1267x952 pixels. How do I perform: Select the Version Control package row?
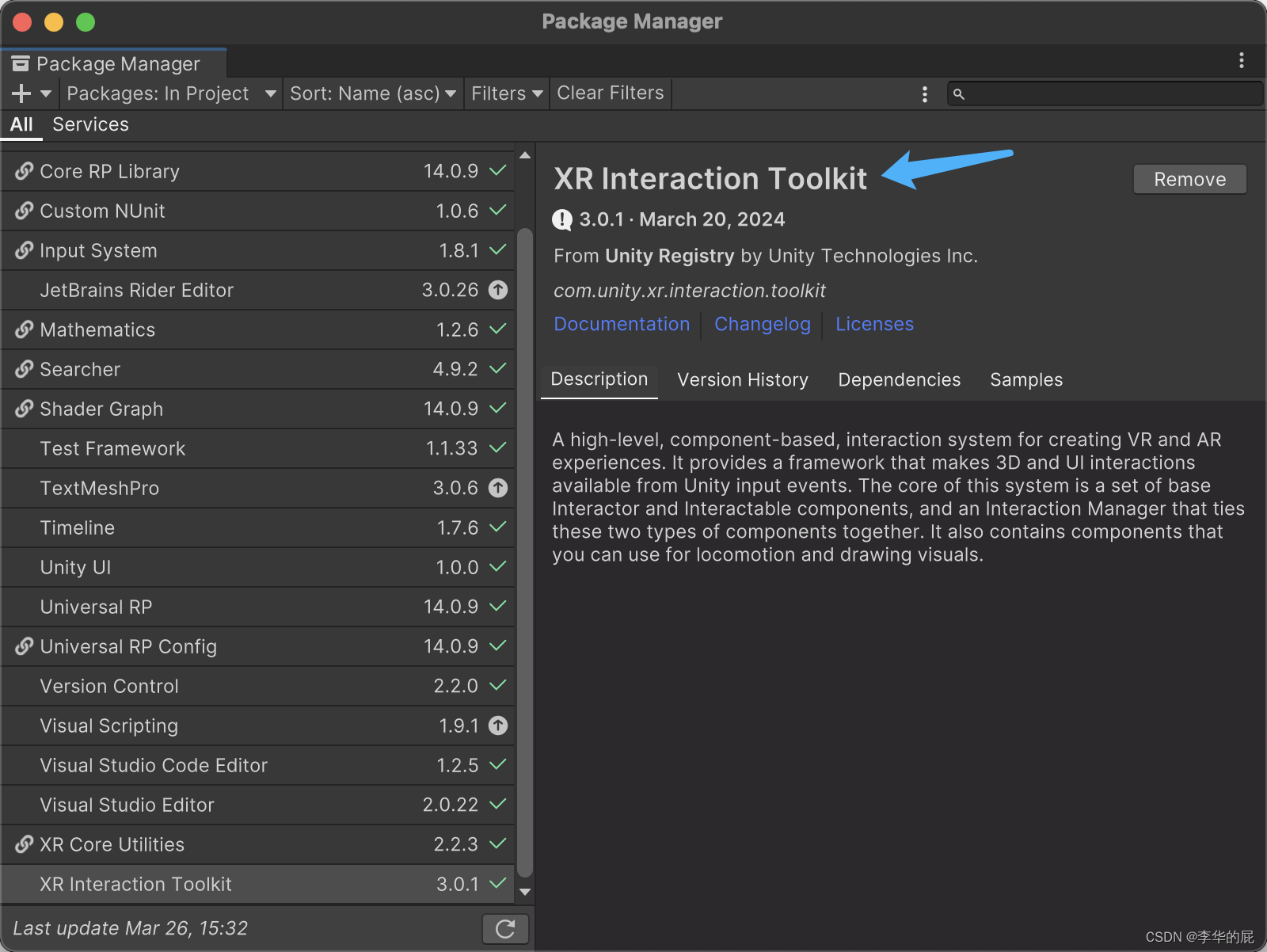(257, 686)
